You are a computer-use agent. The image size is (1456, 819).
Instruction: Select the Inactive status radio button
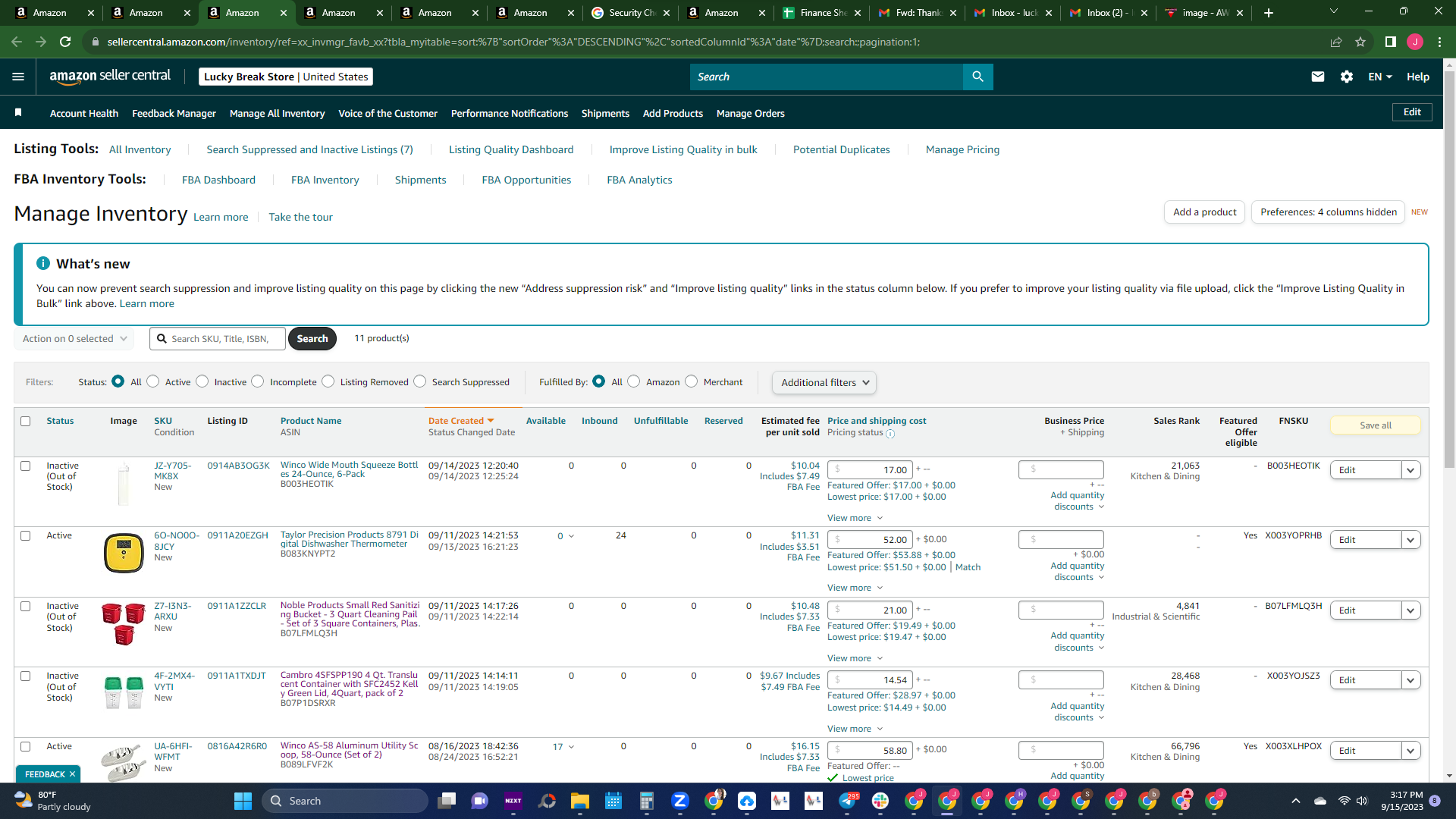point(202,381)
